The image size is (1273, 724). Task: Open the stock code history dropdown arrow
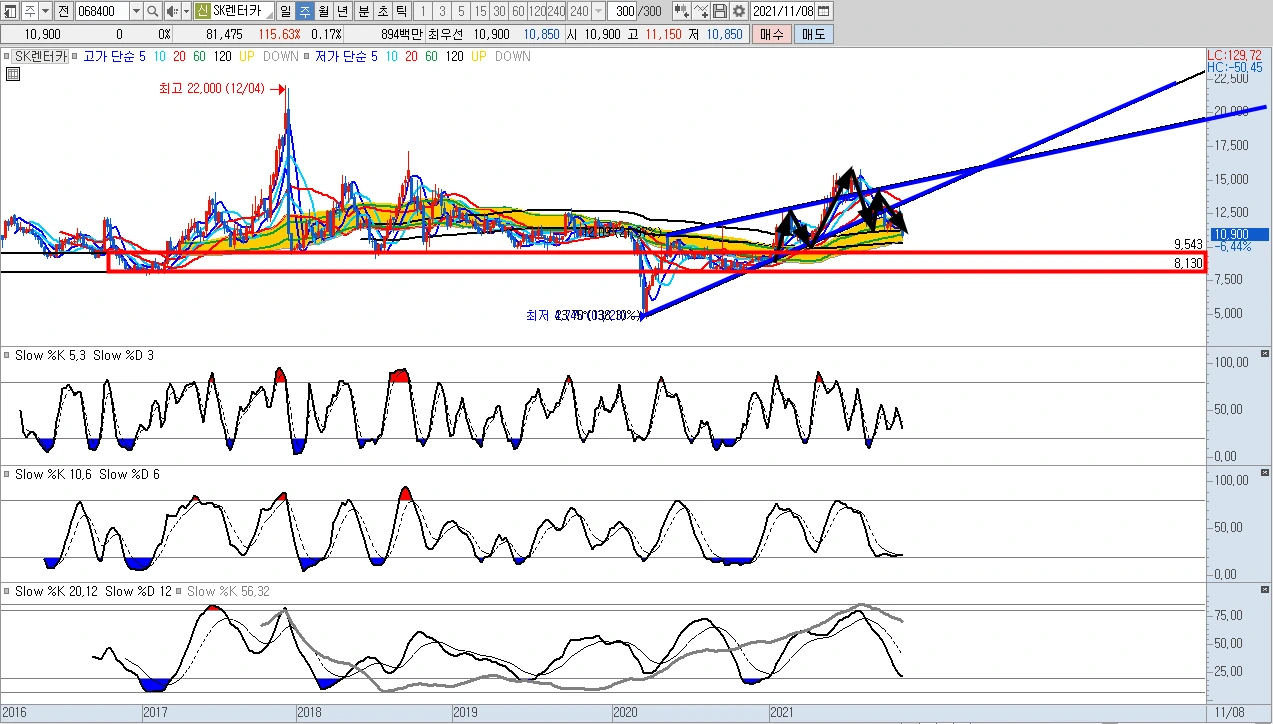[x=136, y=12]
